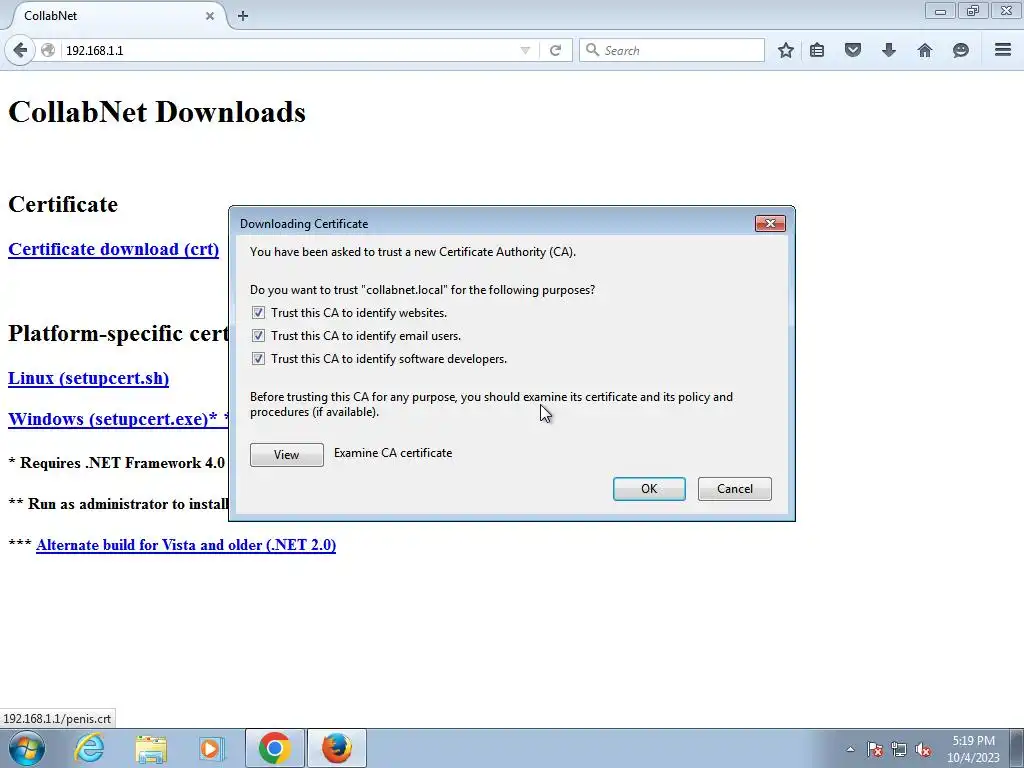Open network status tray icon
Viewport: 1024px width, 768px height.
tap(899, 749)
